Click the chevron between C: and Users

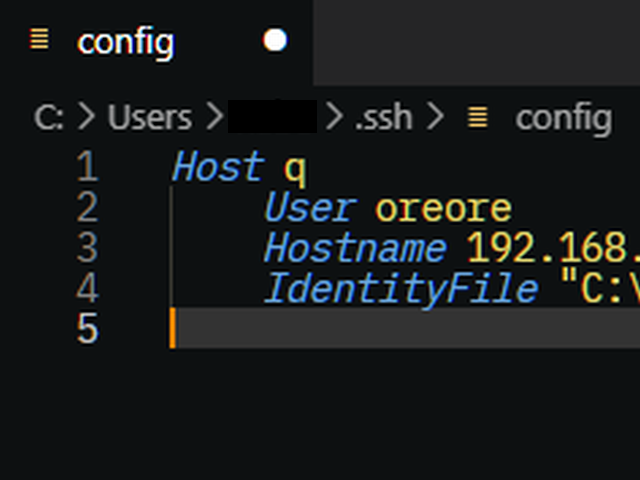coord(87,117)
